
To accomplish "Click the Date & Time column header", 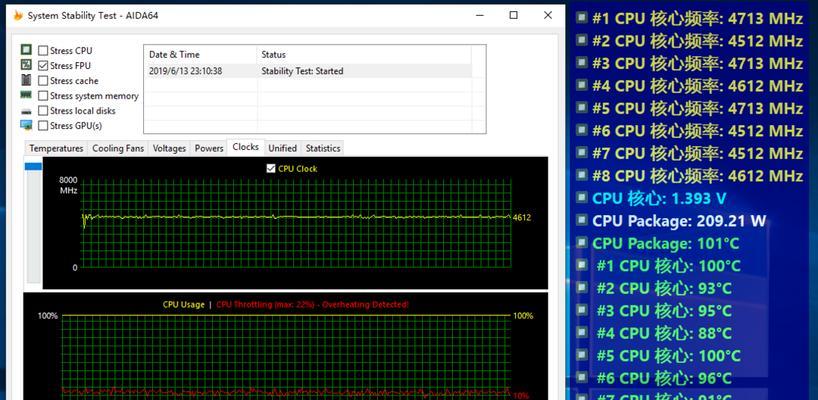I will pyautogui.click(x=200, y=54).
